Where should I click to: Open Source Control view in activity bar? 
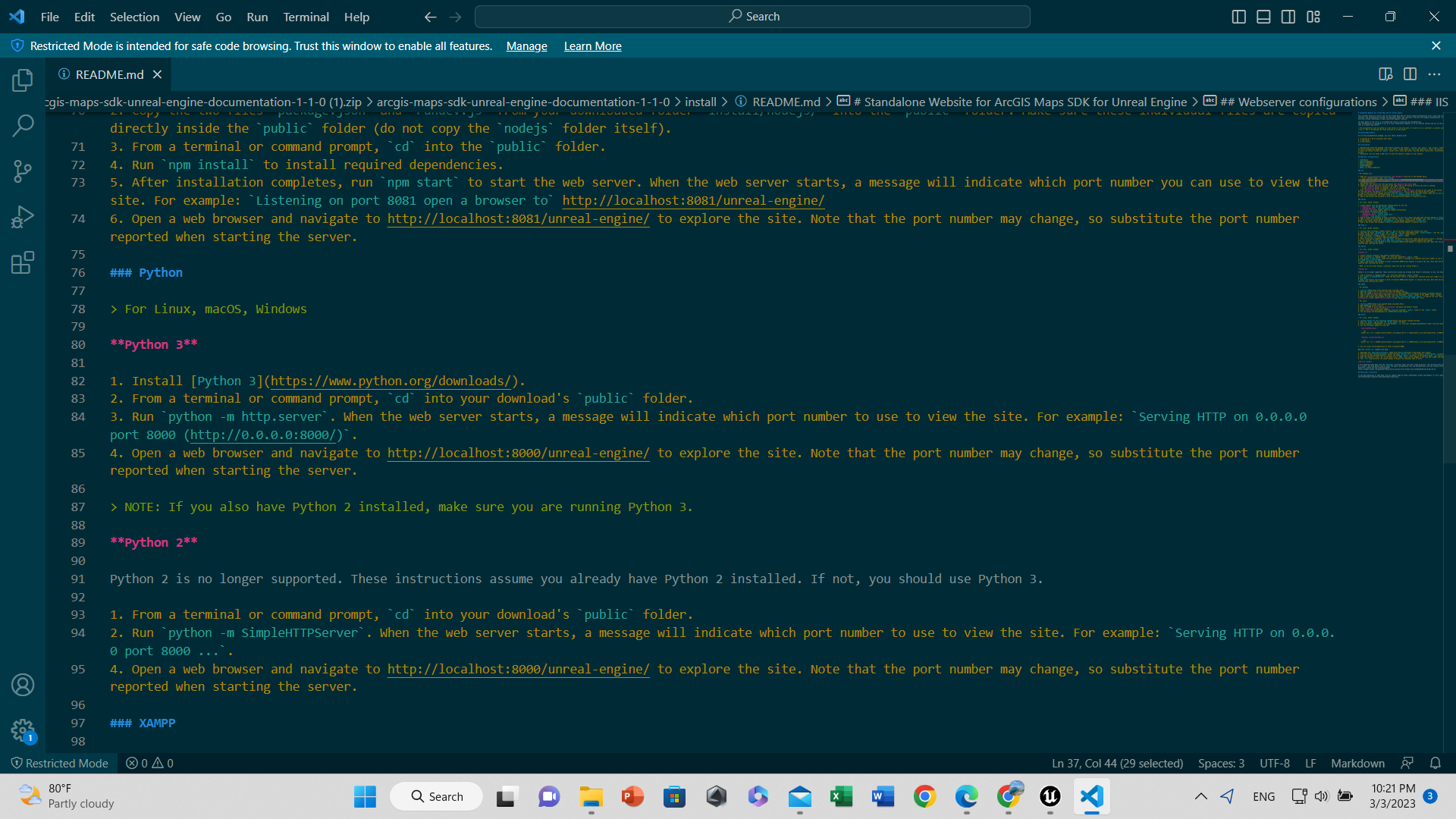click(x=23, y=171)
